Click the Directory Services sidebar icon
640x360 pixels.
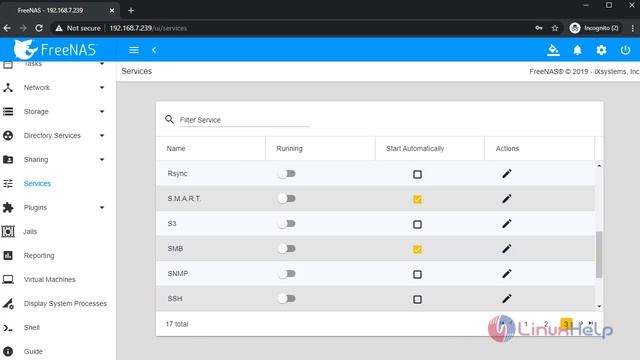click(x=8, y=136)
